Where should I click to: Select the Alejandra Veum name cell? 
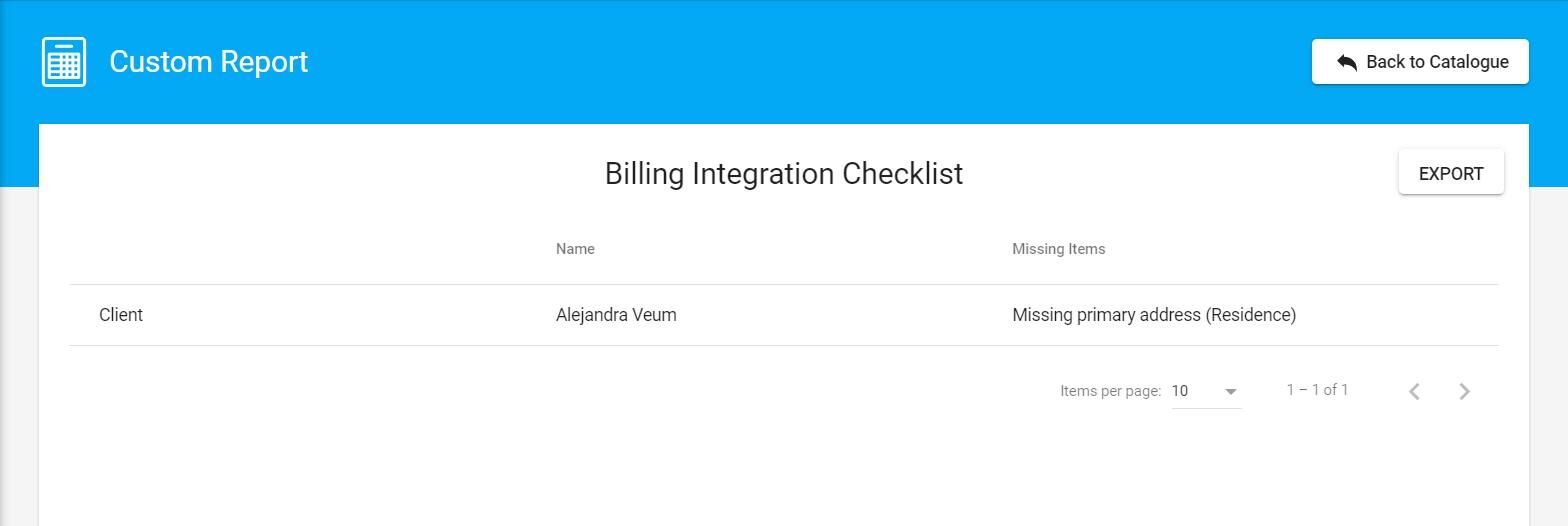point(616,315)
